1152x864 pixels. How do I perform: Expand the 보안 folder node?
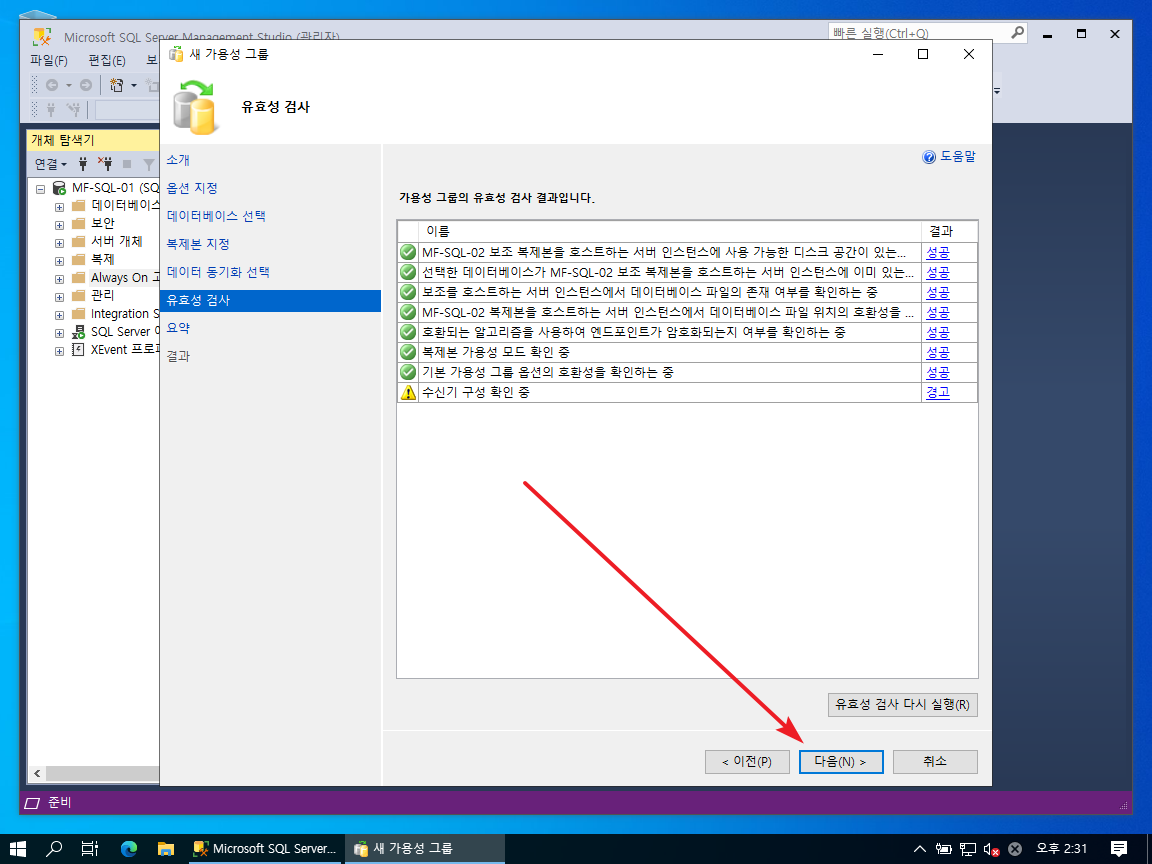coord(60,225)
